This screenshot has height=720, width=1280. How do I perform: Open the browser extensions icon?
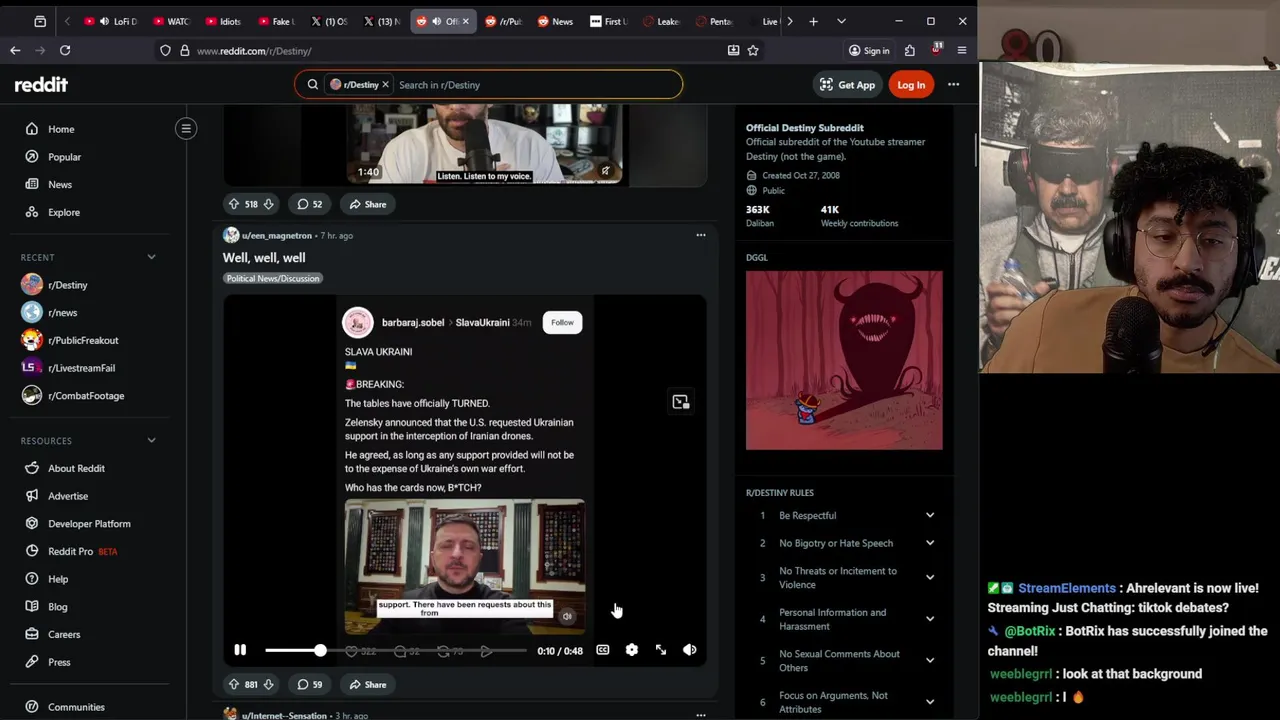coord(910,50)
